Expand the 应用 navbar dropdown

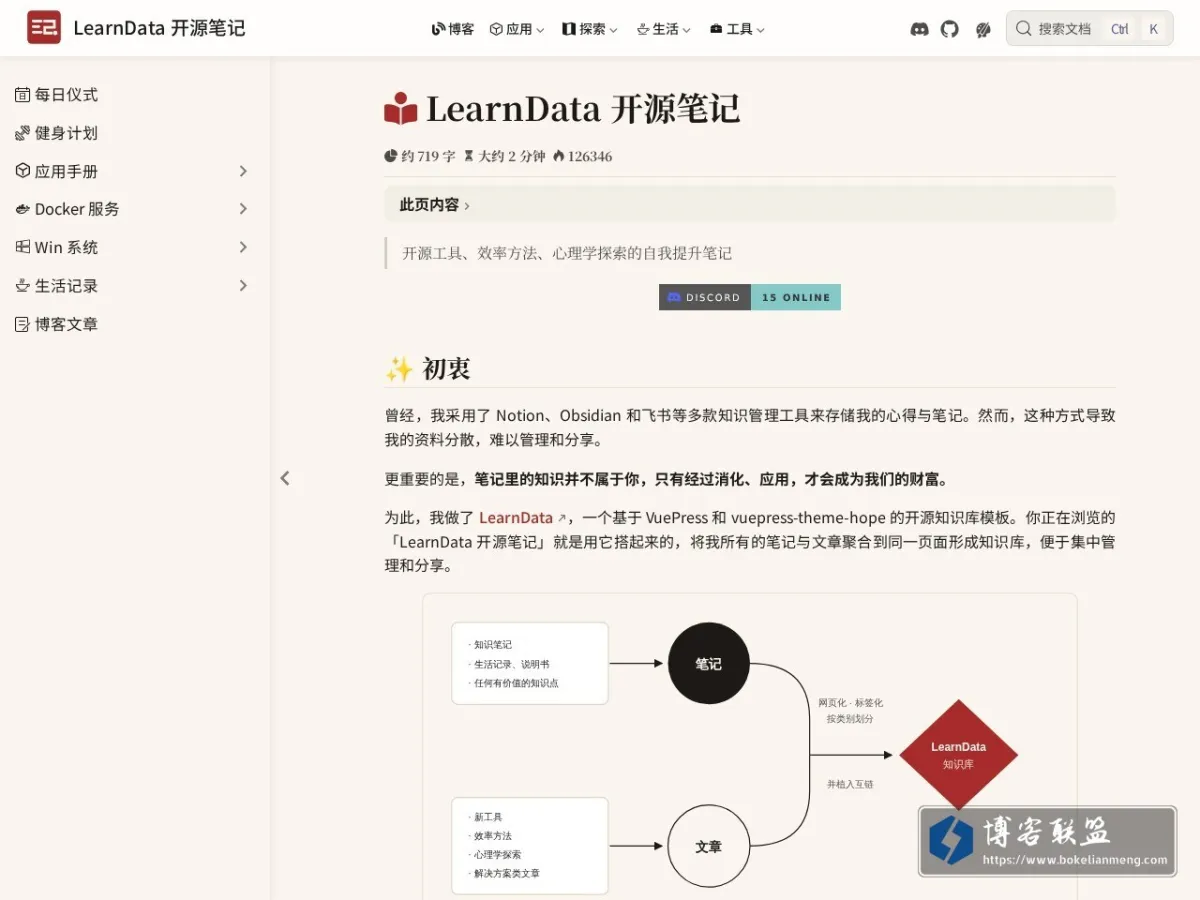click(x=517, y=29)
